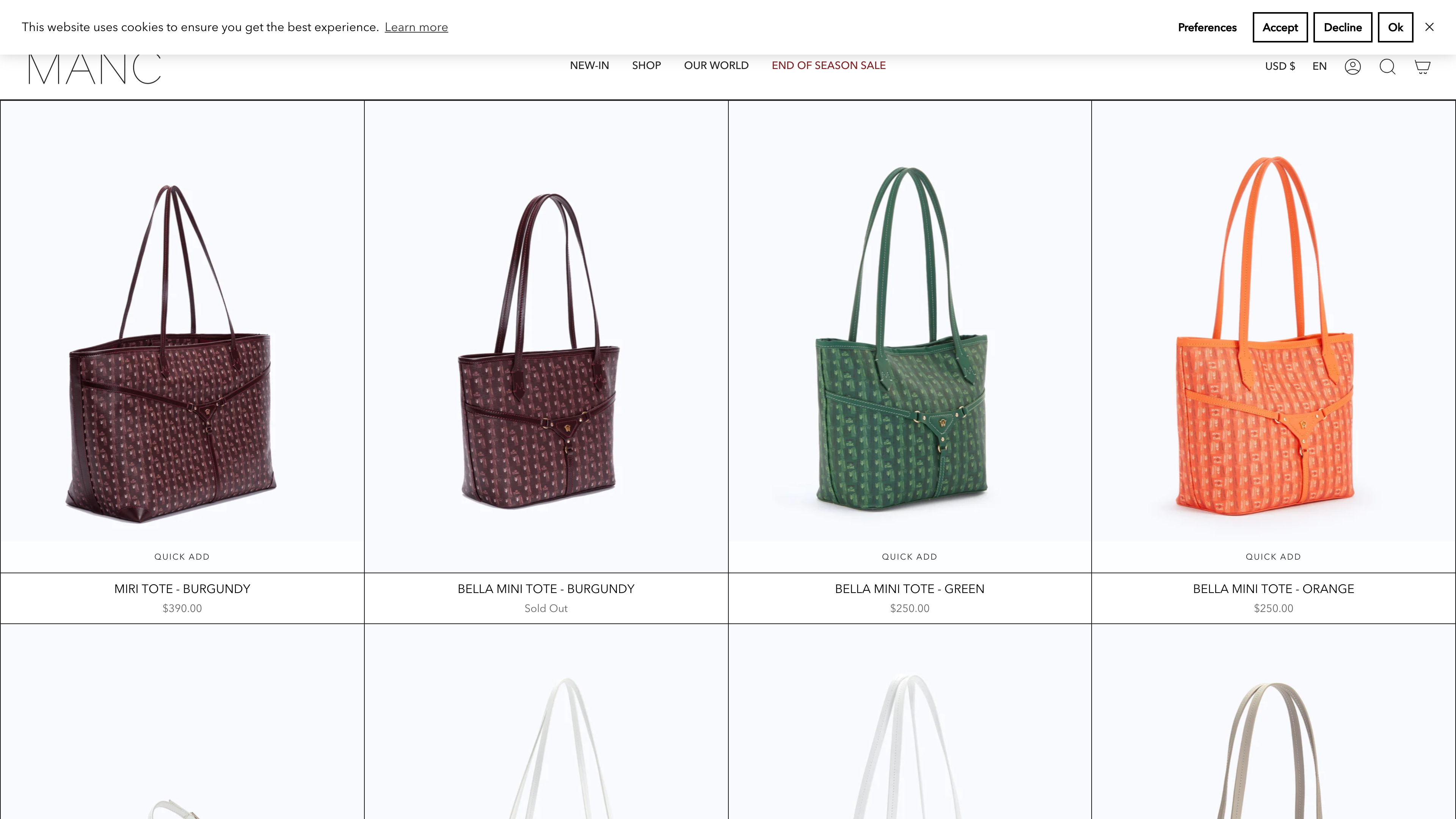Open the NEW-IN menu item
This screenshot has width=1456, height=819.
pyautogui.click(x=589, y=66)
